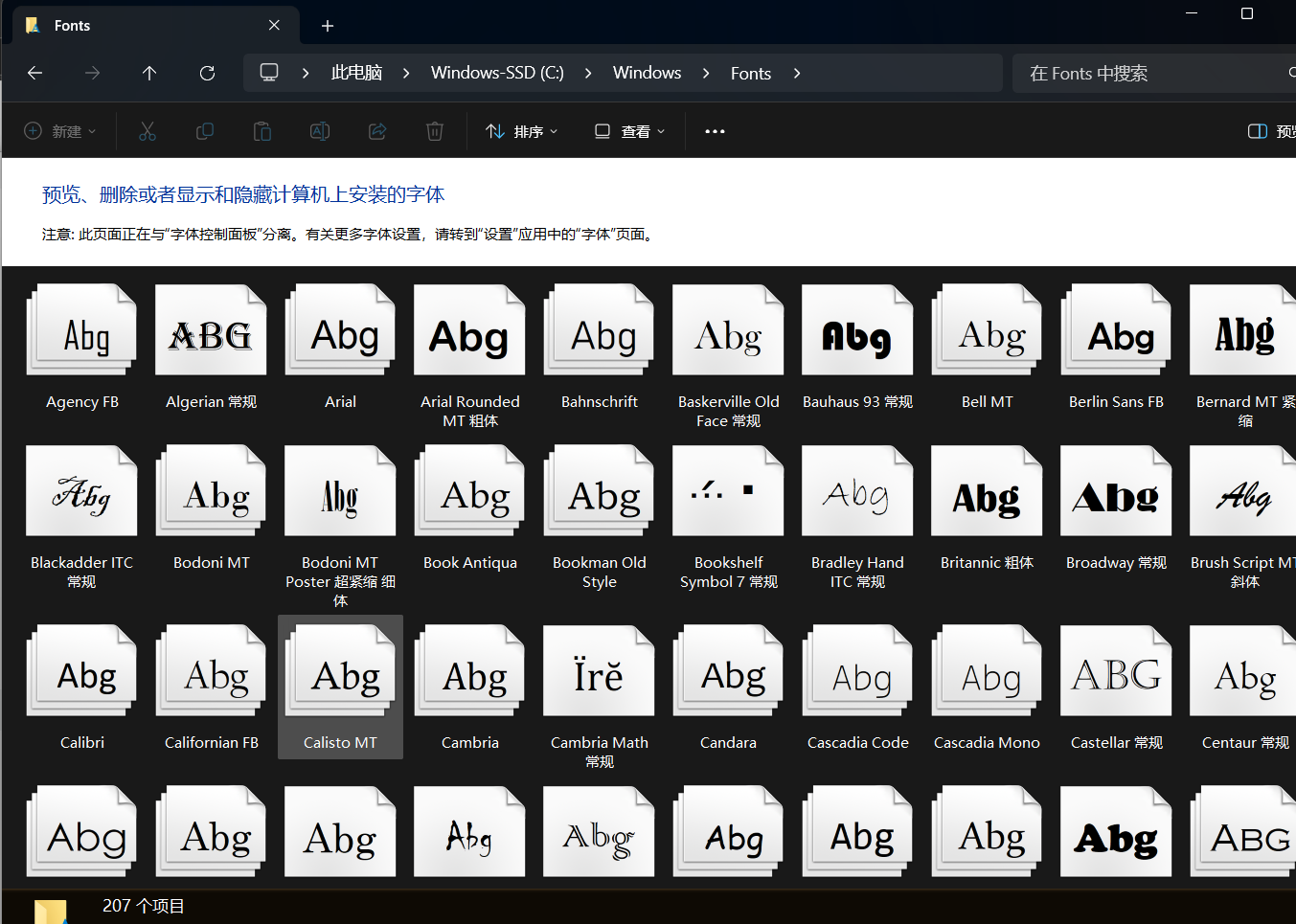Screen dimensions: 1296x924
Task: Select the Berlin Sans FB font
Action: (x=1116, y=348)
